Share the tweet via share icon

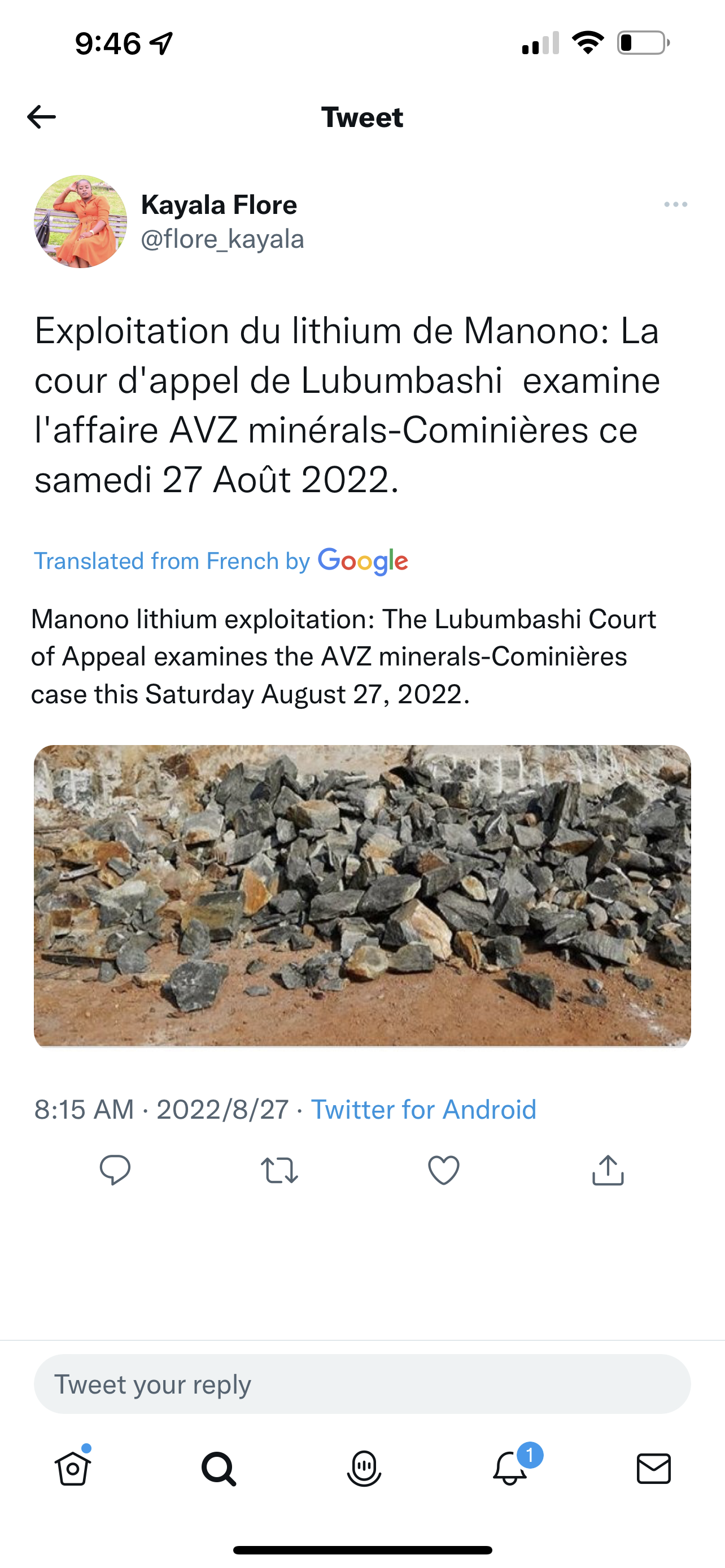coord(608,1170)
